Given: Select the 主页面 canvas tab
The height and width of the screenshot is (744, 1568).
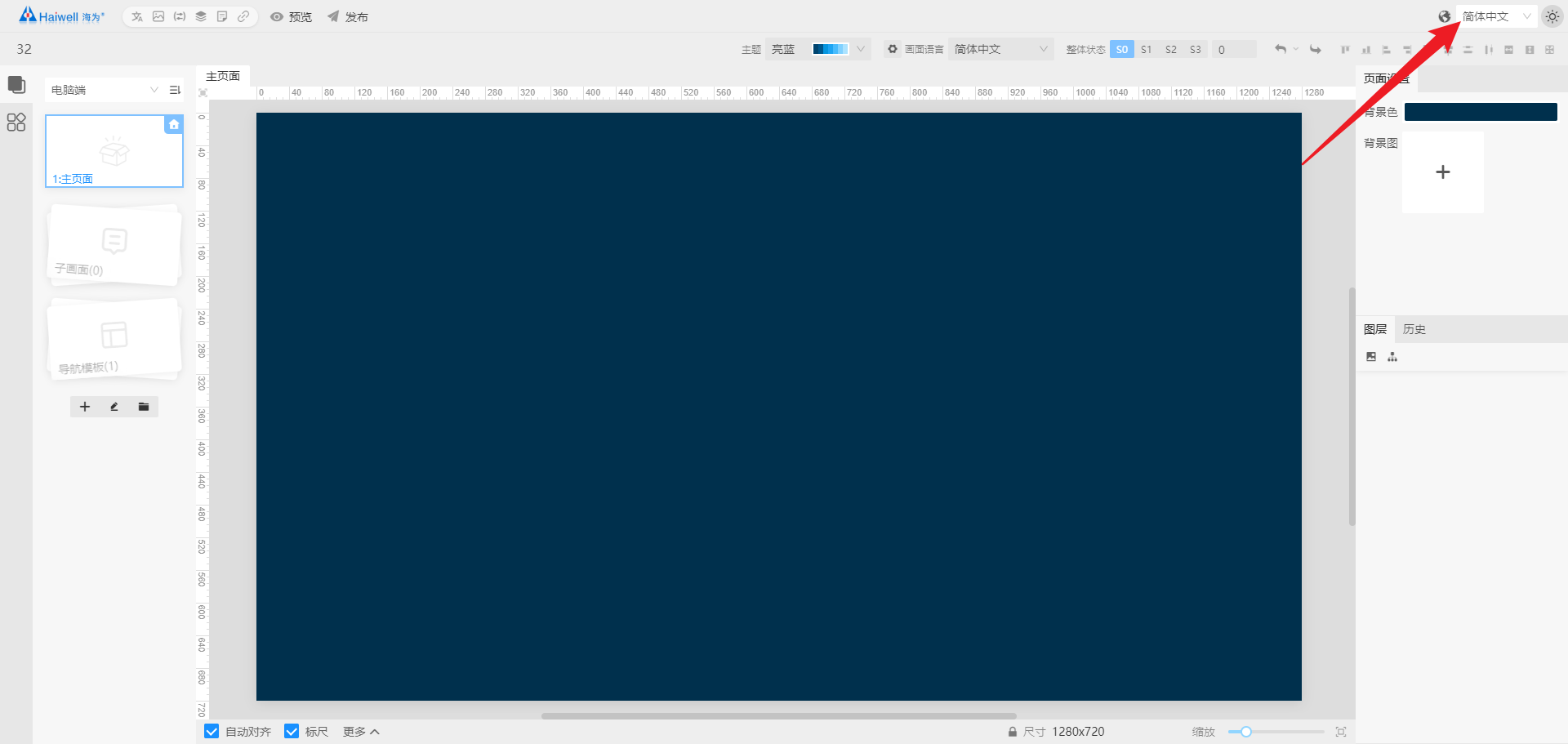Looking at the screenshot, I should coord(223,76).
